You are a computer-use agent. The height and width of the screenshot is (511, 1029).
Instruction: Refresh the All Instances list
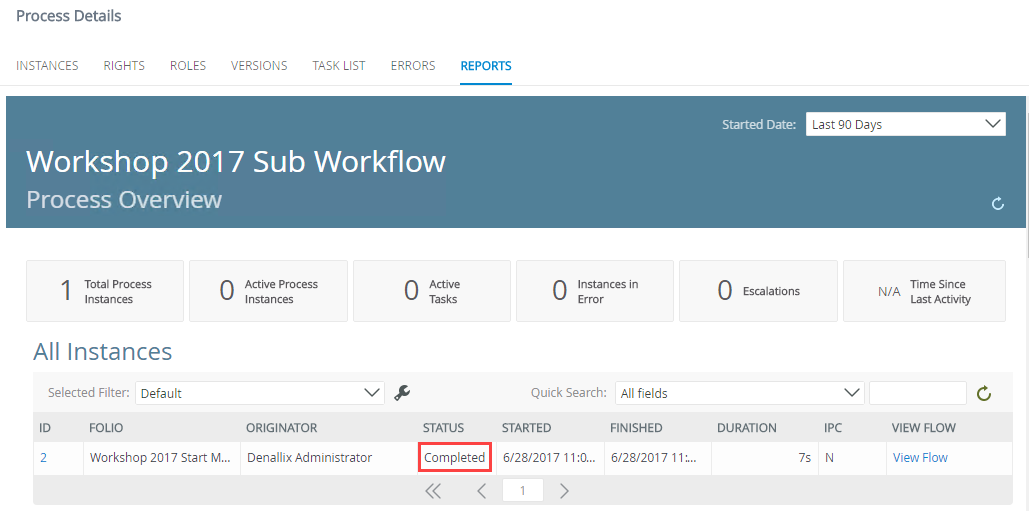click(x=983, y=394)
